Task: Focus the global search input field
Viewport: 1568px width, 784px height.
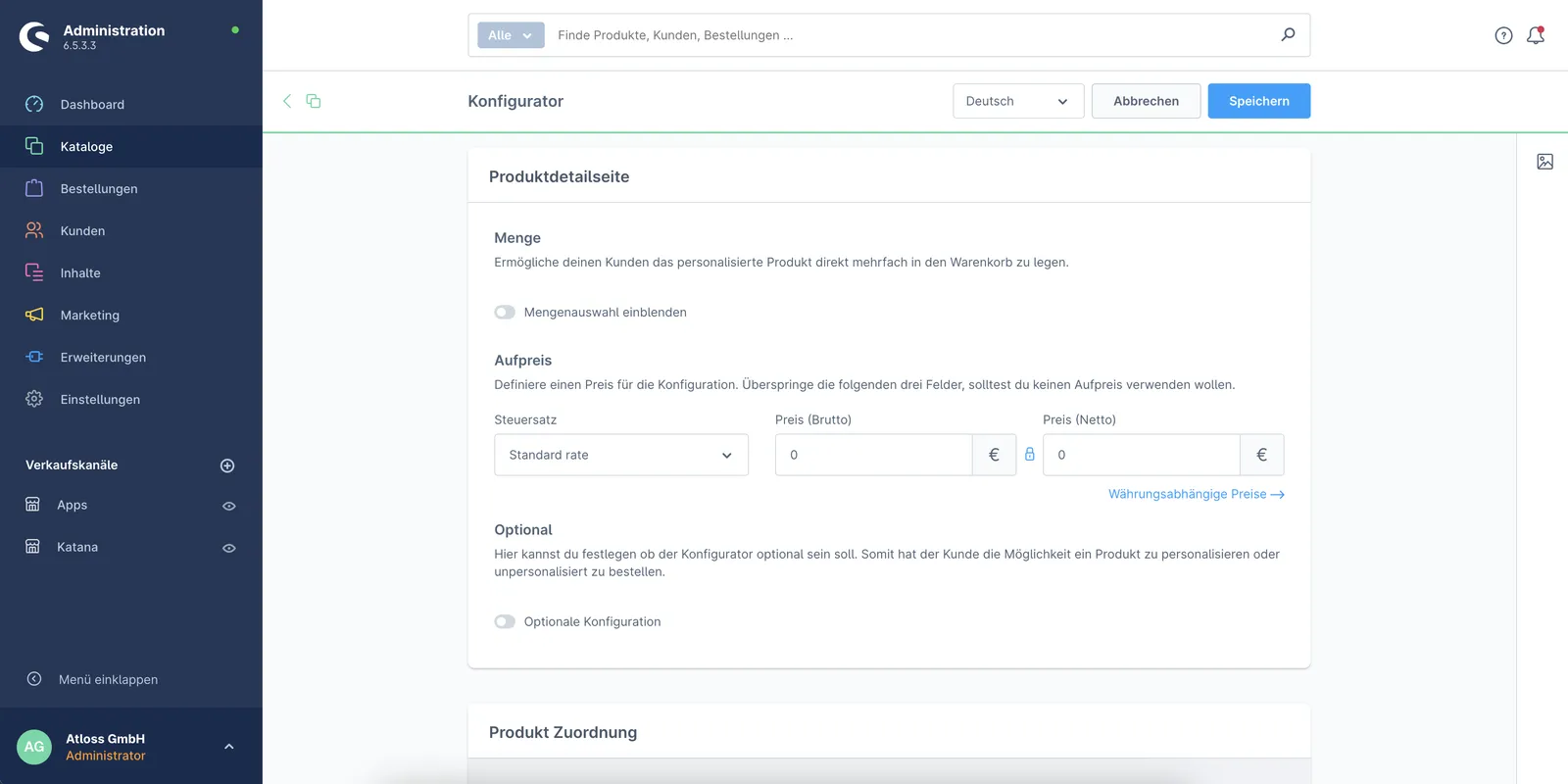Action: [911, 35]
